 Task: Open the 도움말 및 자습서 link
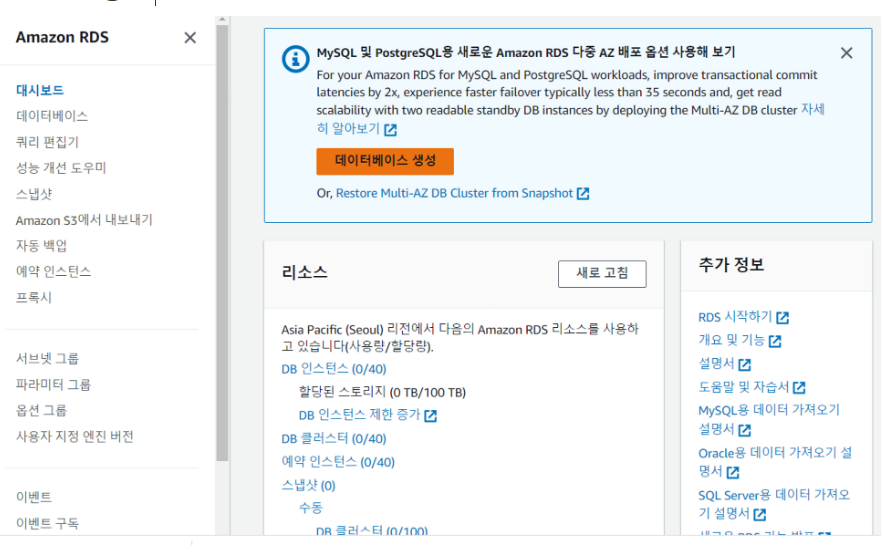pos(743,387)
